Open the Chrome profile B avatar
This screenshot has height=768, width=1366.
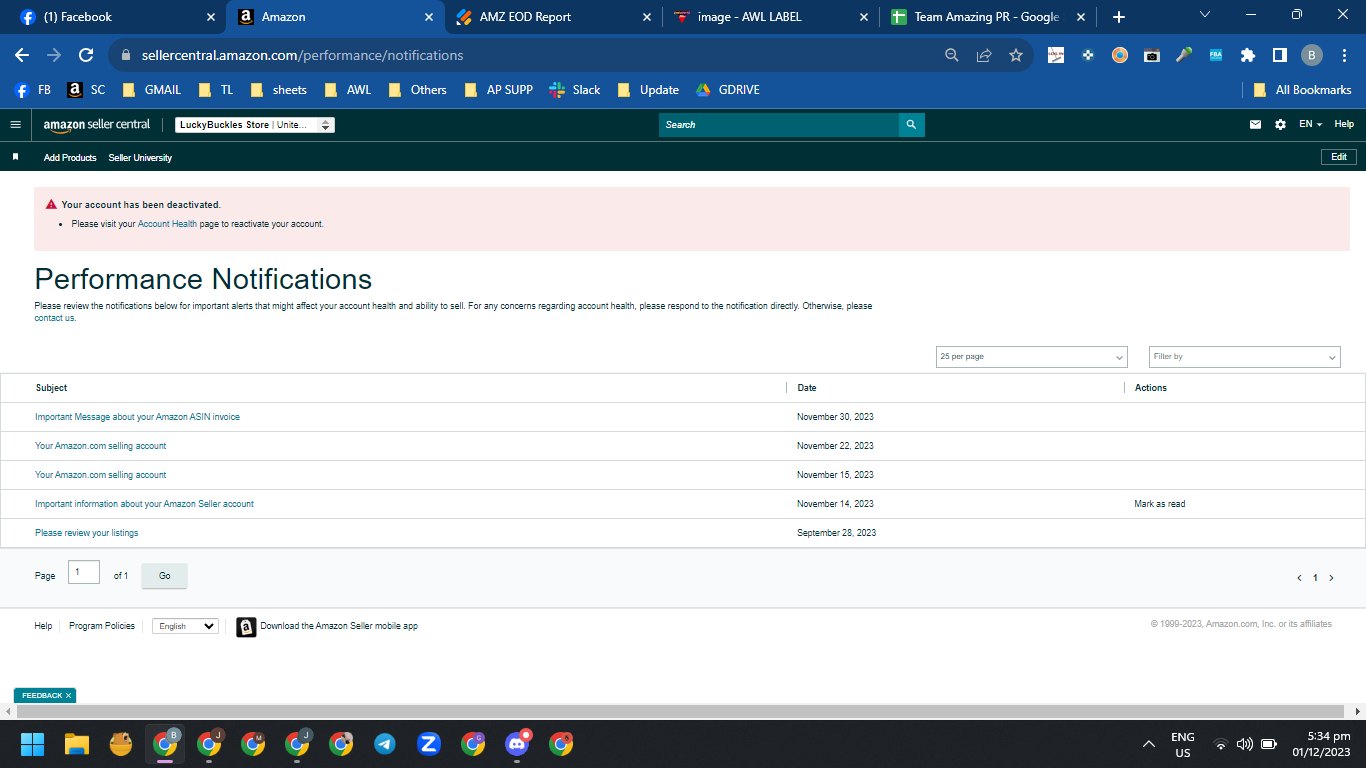1312,55
